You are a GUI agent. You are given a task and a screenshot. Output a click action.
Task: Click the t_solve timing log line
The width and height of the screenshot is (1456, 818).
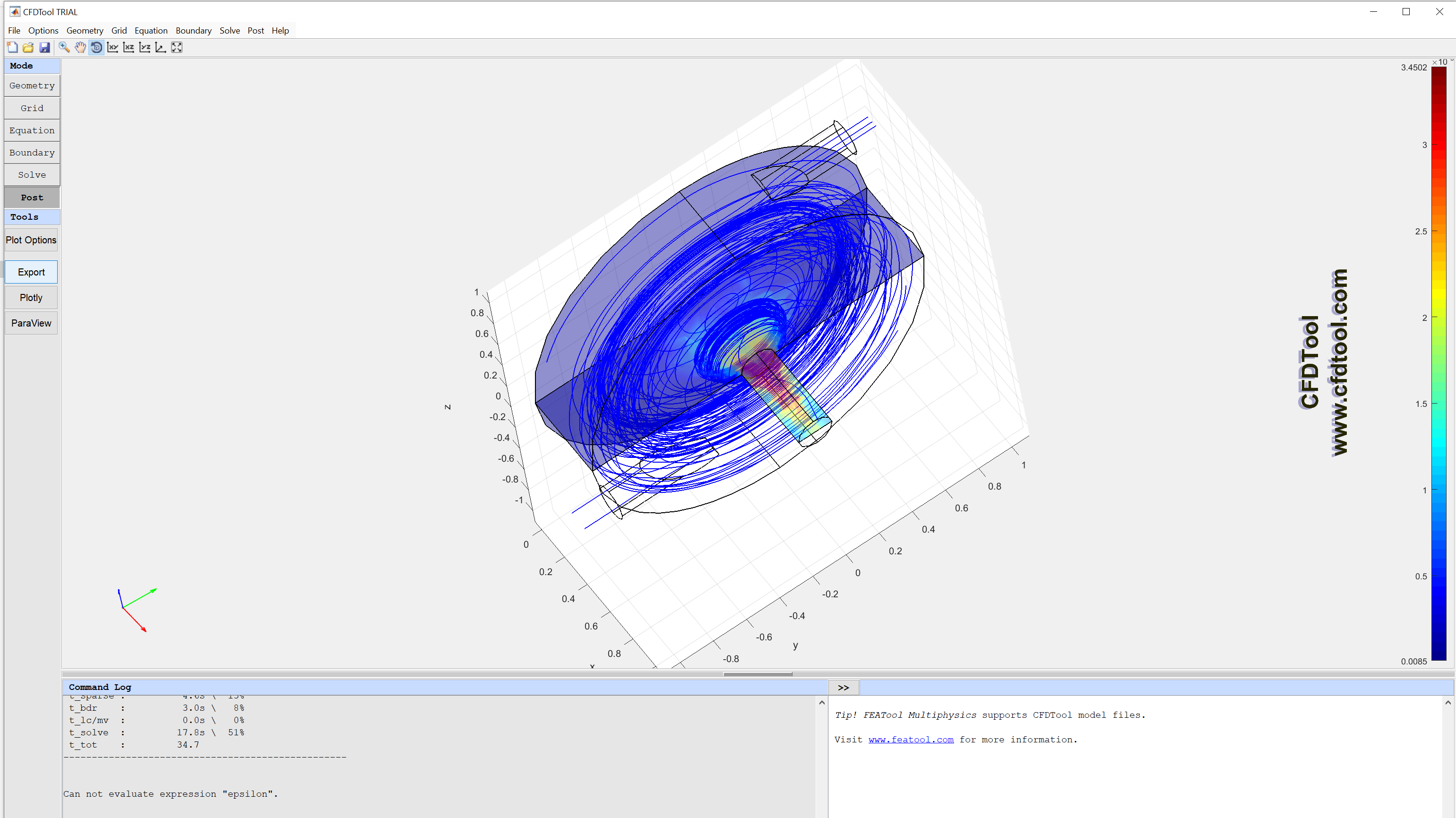click(x=156, y=732)
